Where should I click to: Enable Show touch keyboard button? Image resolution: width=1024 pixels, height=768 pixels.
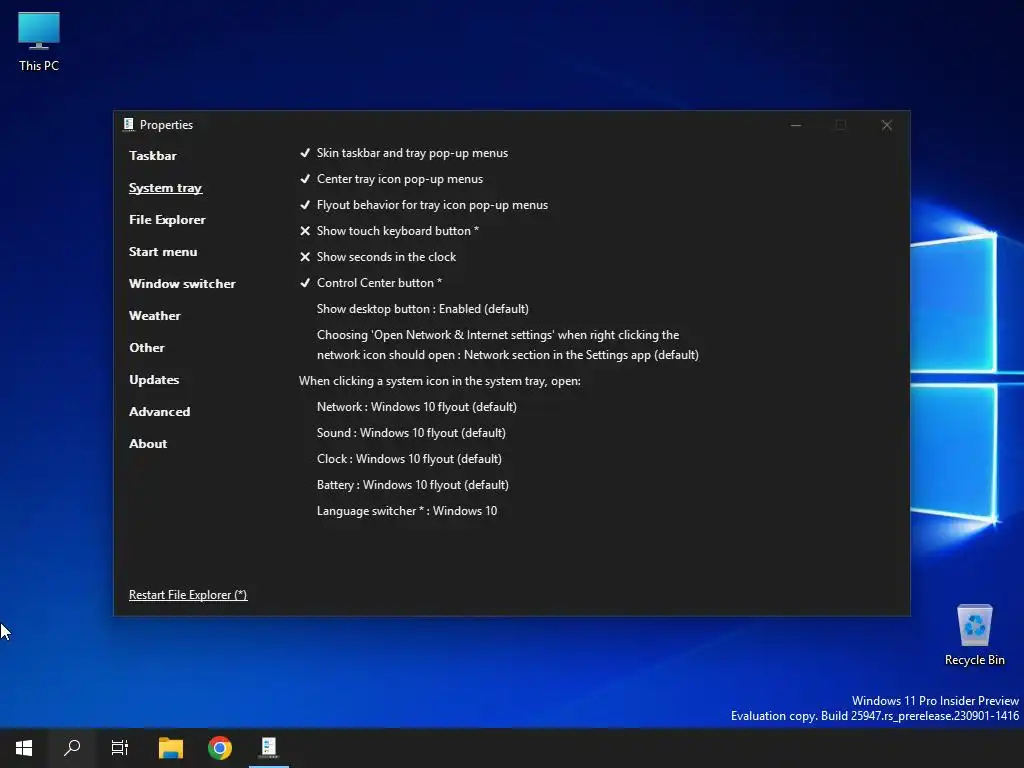click(389, 231)
